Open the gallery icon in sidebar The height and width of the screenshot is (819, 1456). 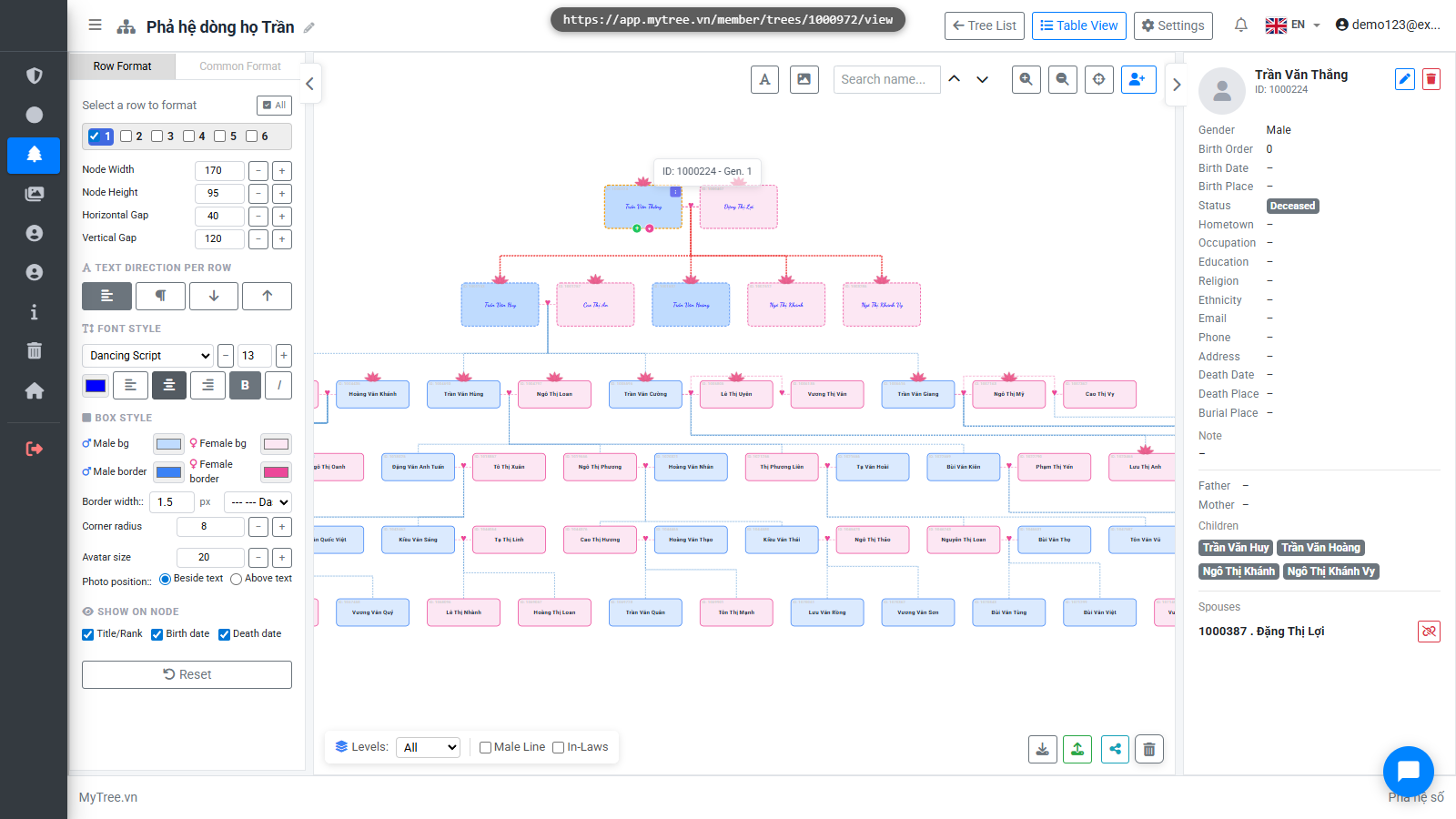(34, 194)
